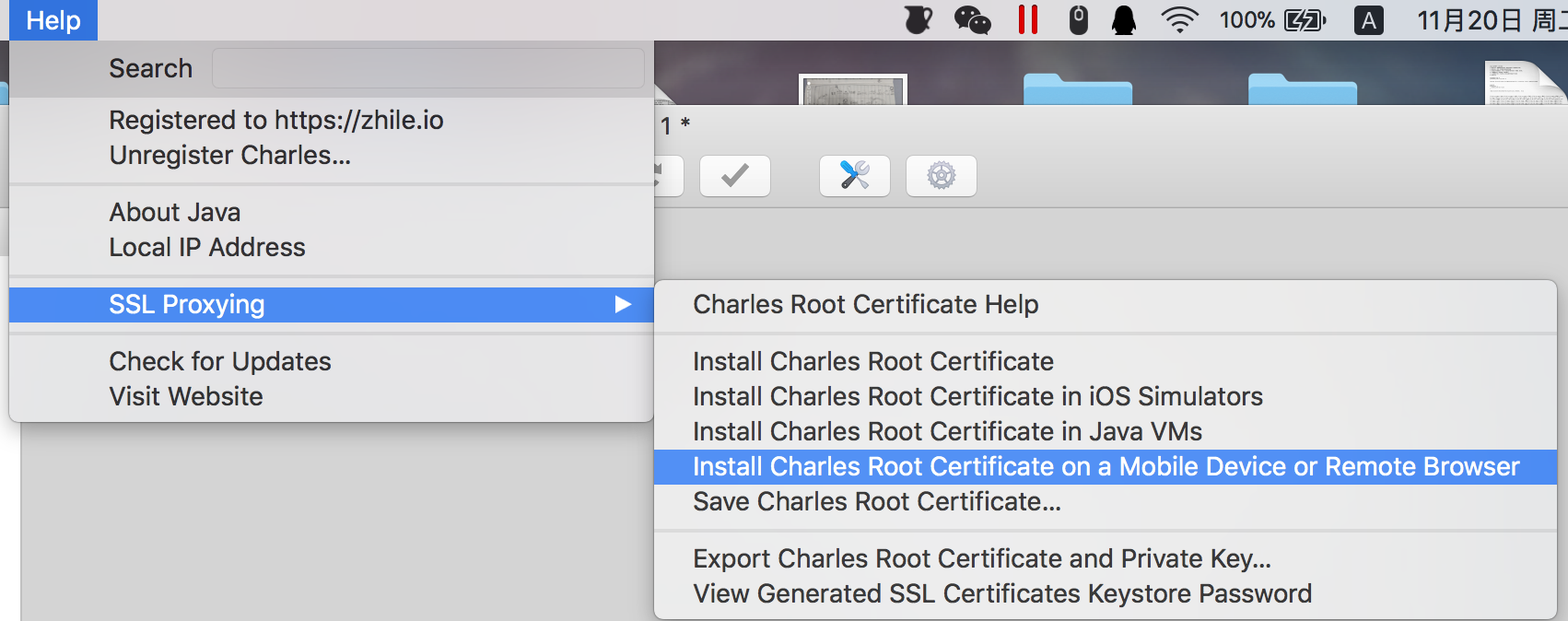View Generated SSL Certificates Keystore Password
Image resolution: width=1568 pixels, height=621 pixels.
click(x=1106, y=593)
